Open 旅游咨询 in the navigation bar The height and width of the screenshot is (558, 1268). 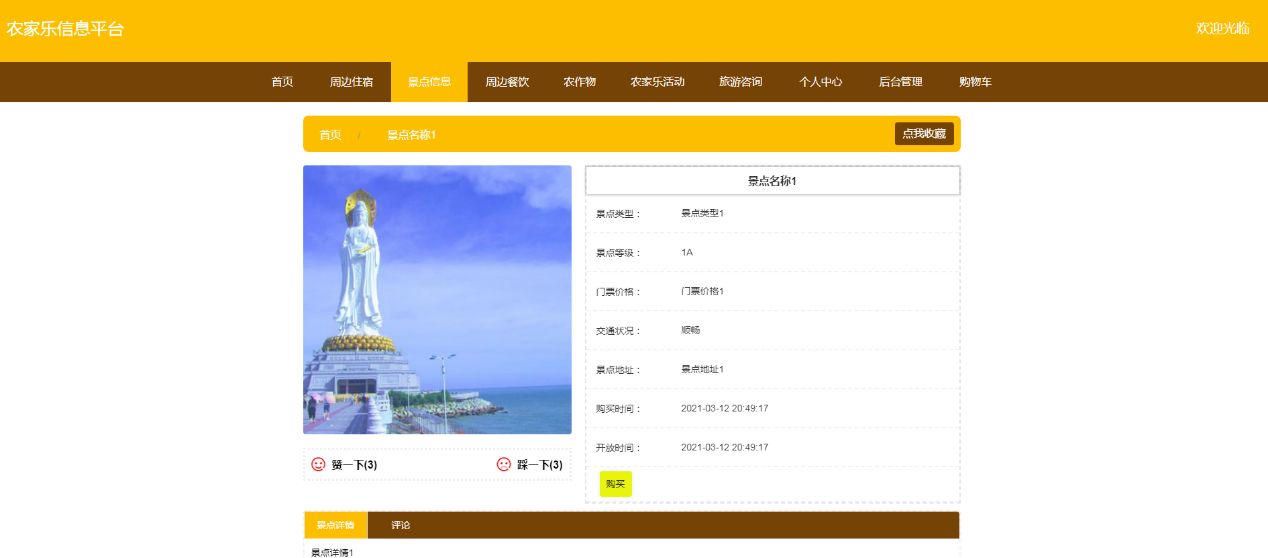click(x=741, y=82)
